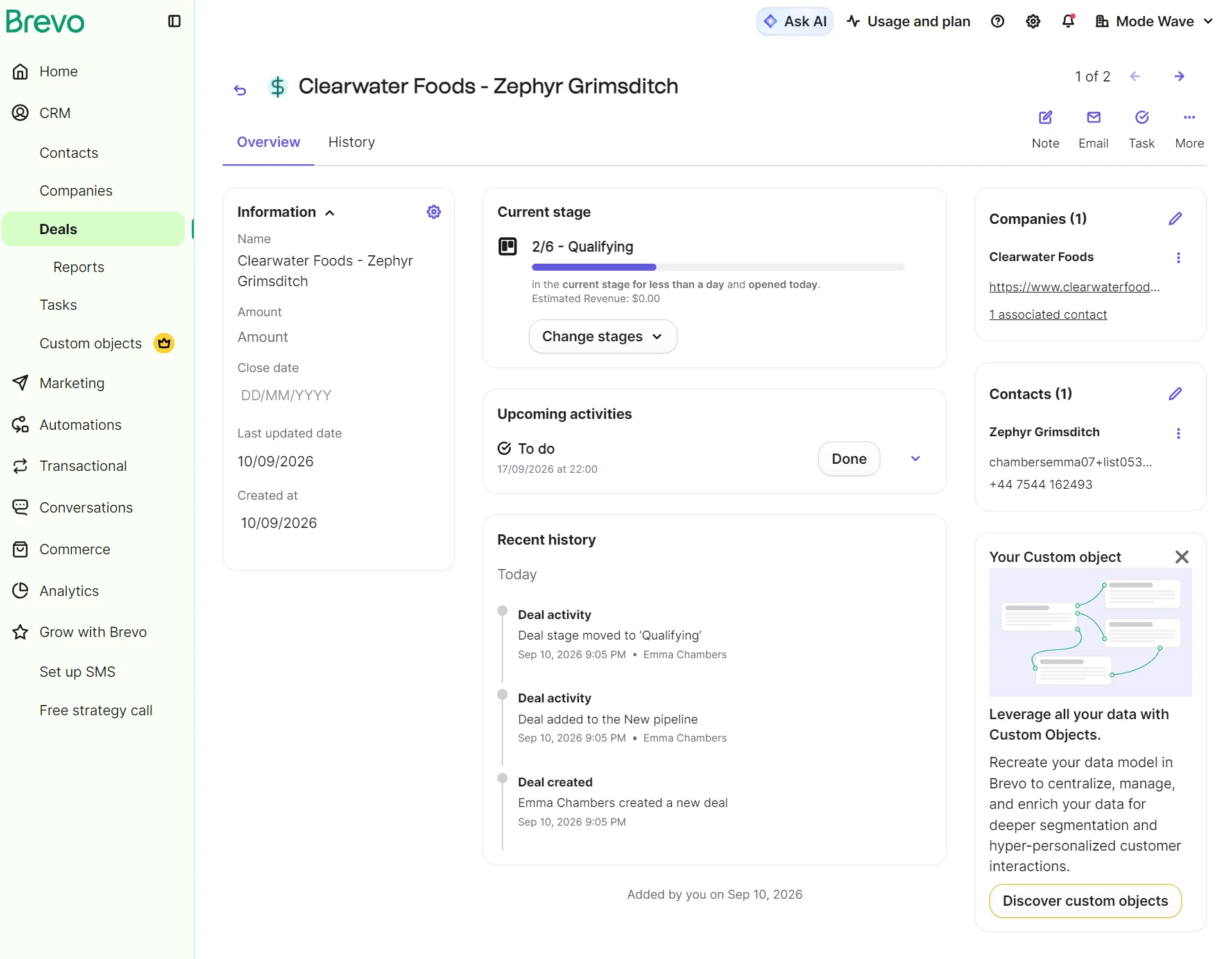Click the Ask AI button
Image resolution: width=1232 pixels, height=959 pixels.
(795, 21)
